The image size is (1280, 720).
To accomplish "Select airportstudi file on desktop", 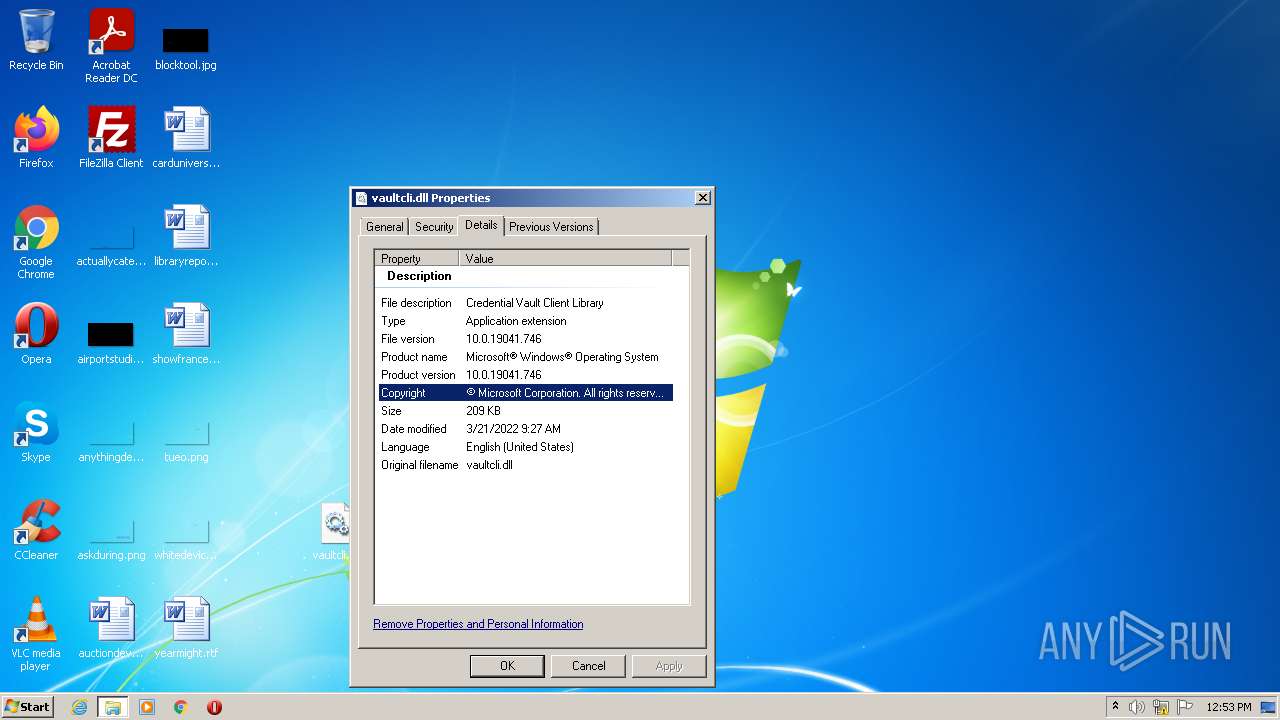I will click(x=111, y=341).
